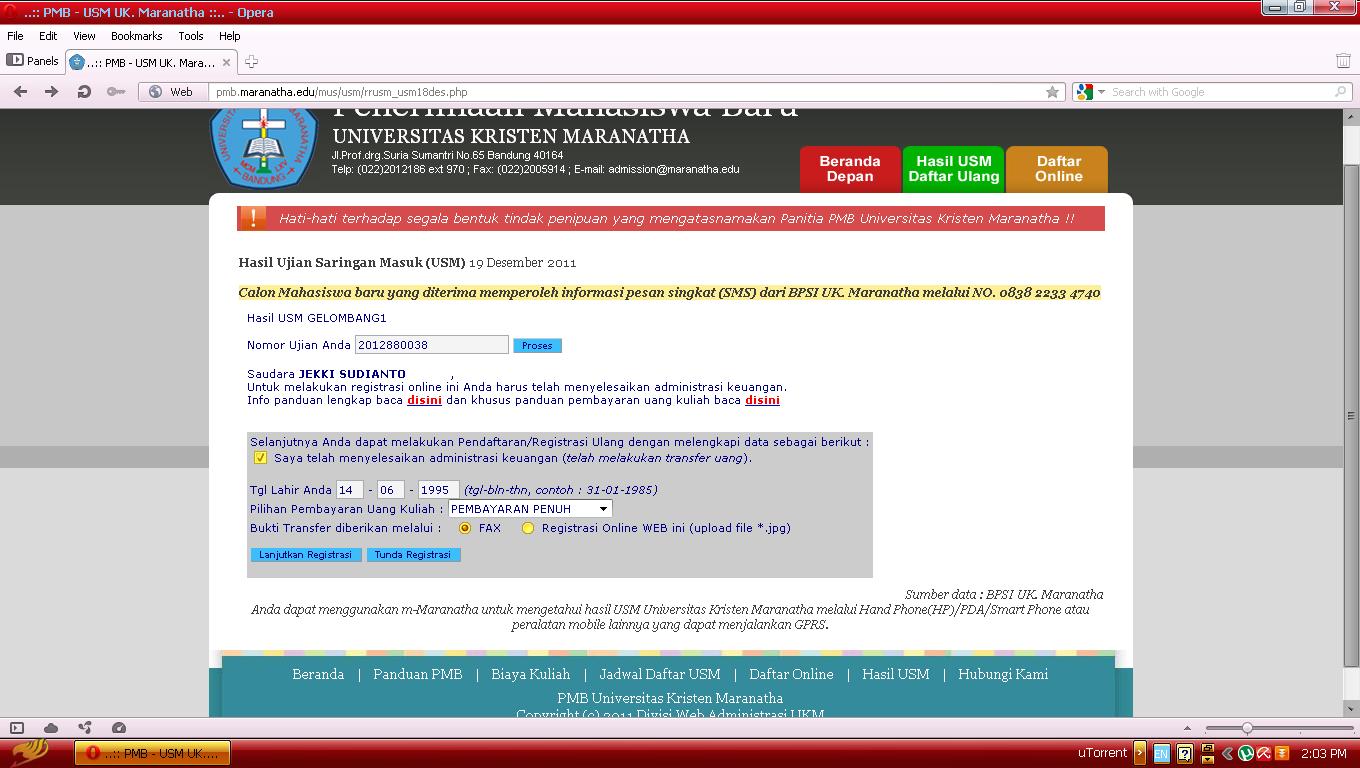Toggle Opera Turbo speedometer icon

coord(119,728)
